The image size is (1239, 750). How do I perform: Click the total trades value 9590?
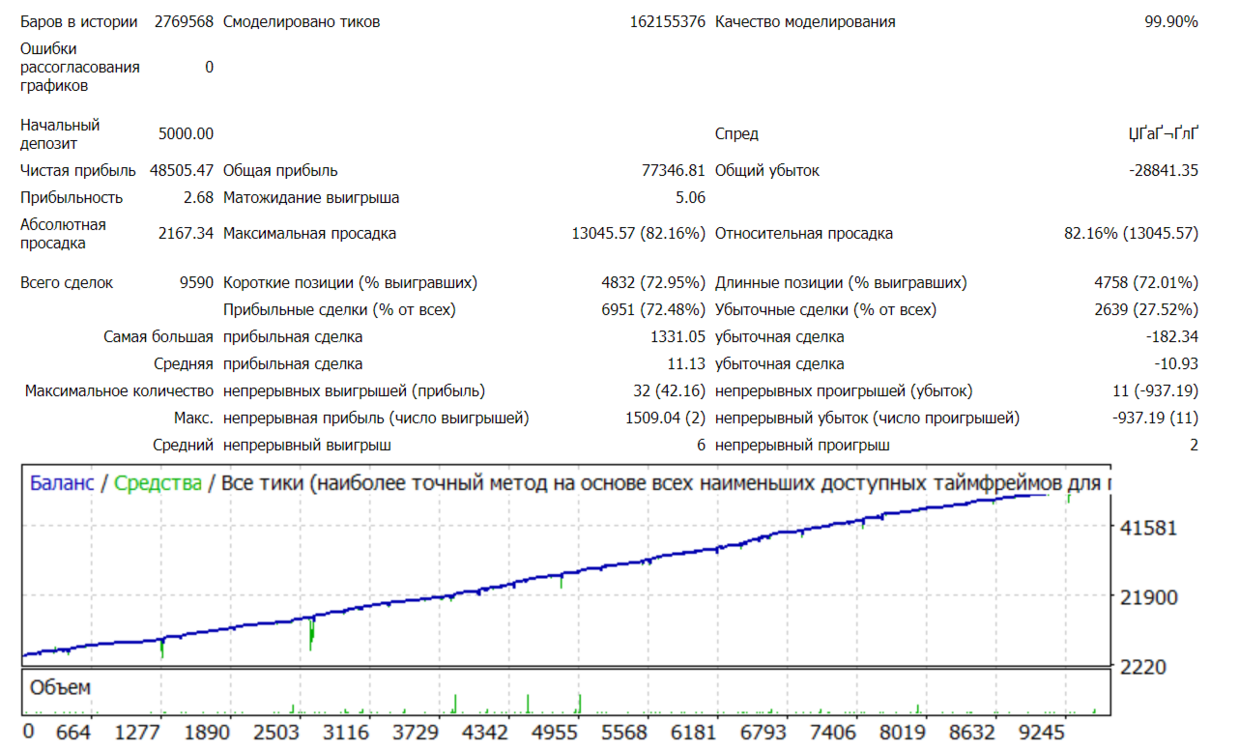point(196,283)
